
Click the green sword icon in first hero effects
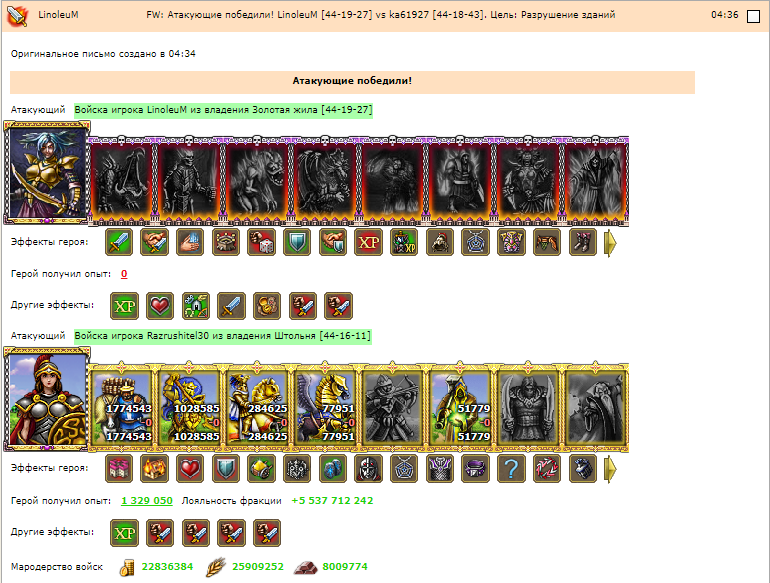coord(119,242)
